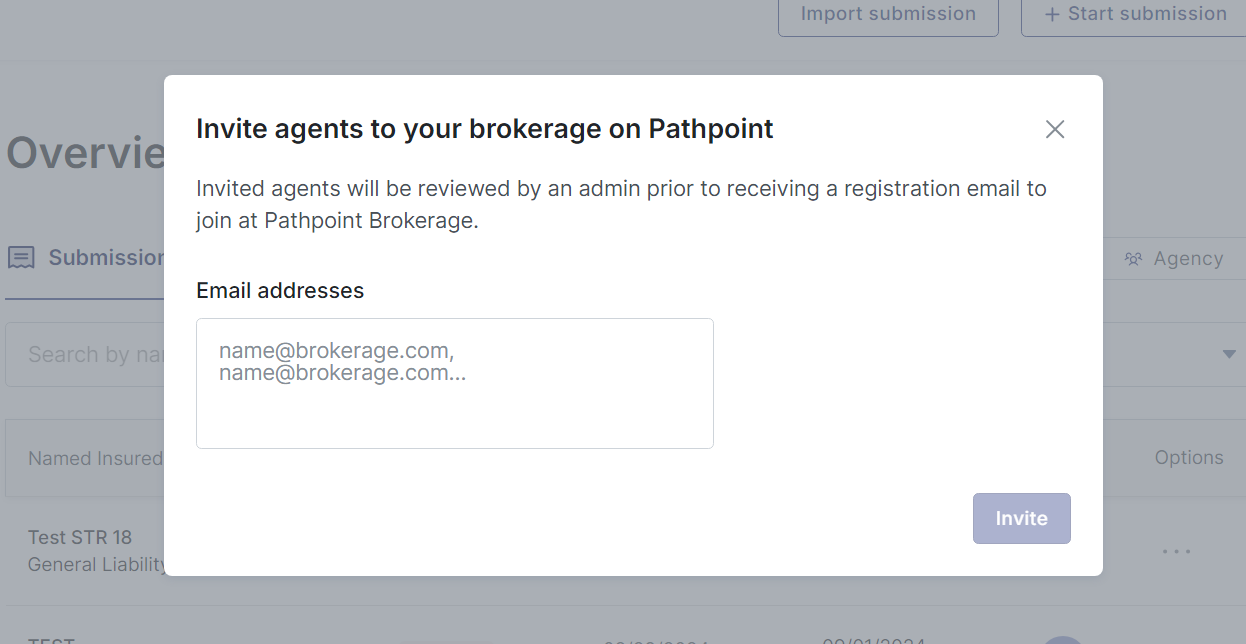
Task: Click the Search by name field
Action: tap(90, 354)
